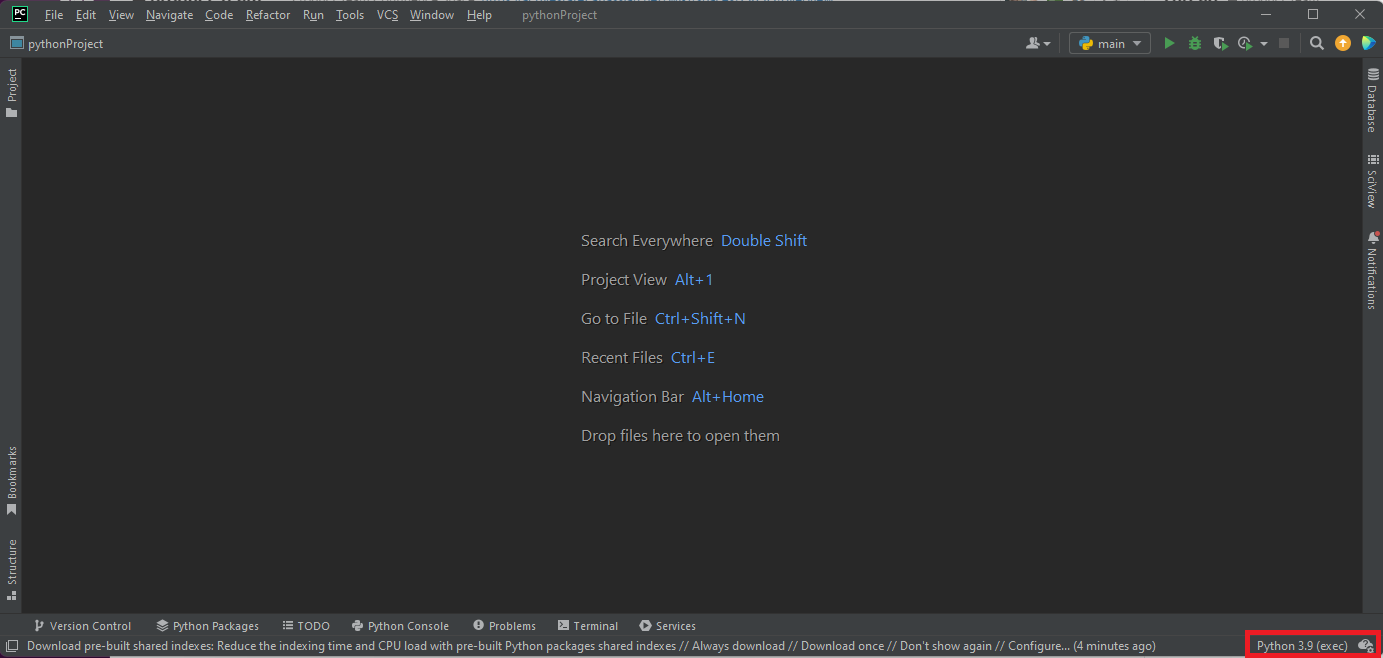The height and width of the screenshot is (658, 1383).
Task: Open the Python 3.9 interpreter selector
Action: (1302, 646)
